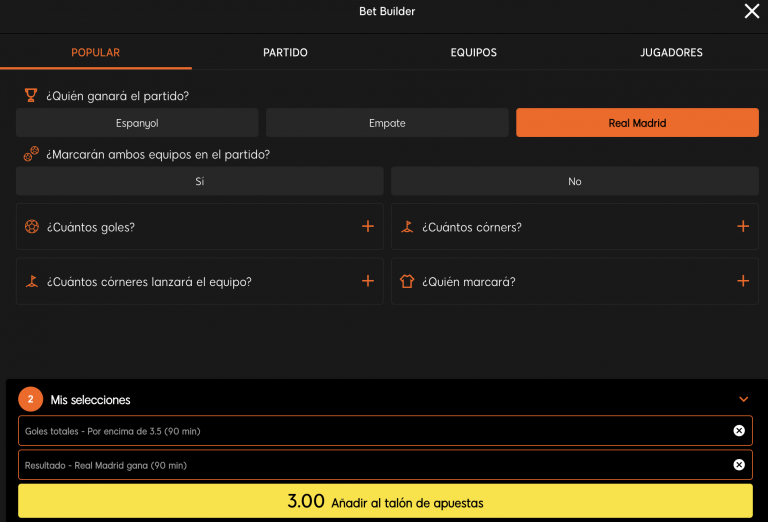
Task: Click the trophy icon beside match winner question
Action: (x=31, y=96)
